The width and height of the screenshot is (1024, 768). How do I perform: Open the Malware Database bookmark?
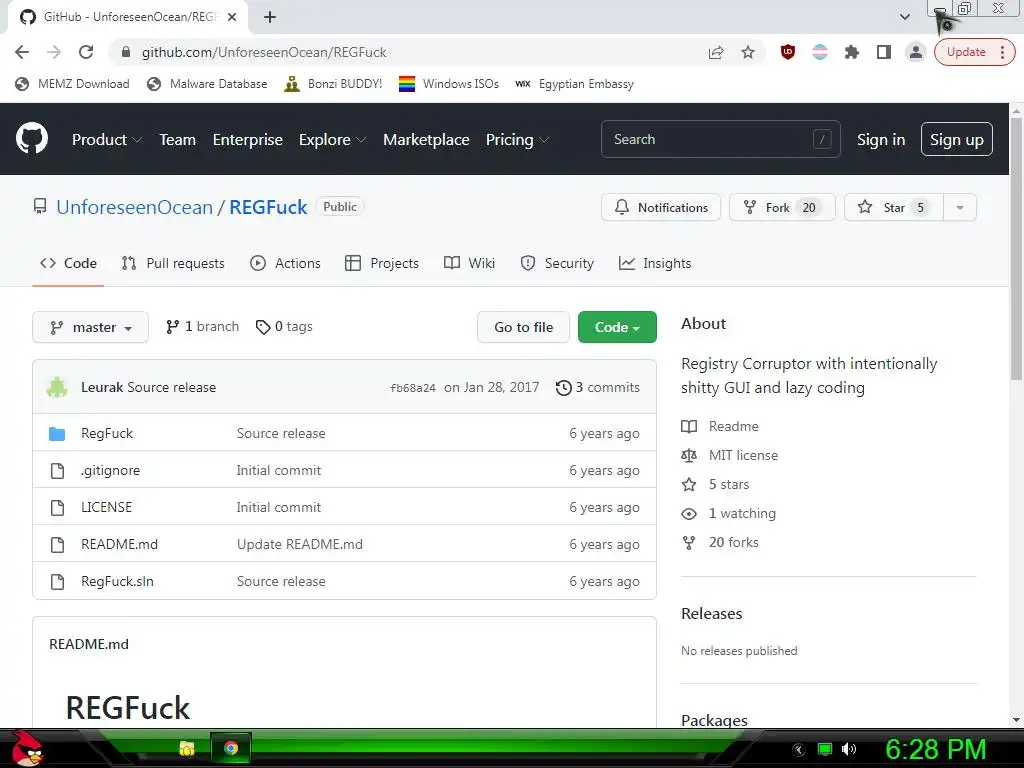point(208,84)
